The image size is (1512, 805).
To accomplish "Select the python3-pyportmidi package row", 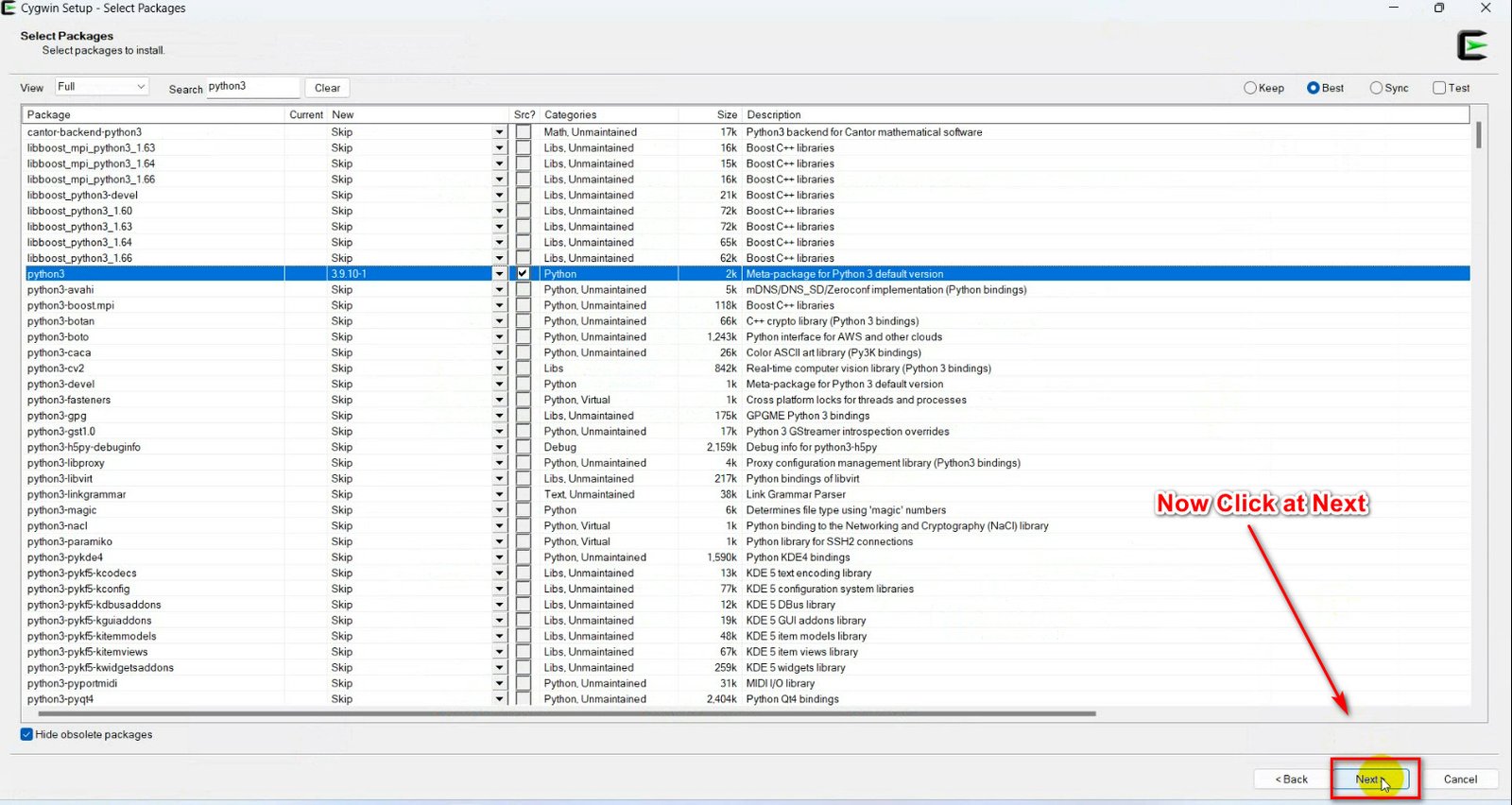I will pyautogui.click(x=746, y=684).
